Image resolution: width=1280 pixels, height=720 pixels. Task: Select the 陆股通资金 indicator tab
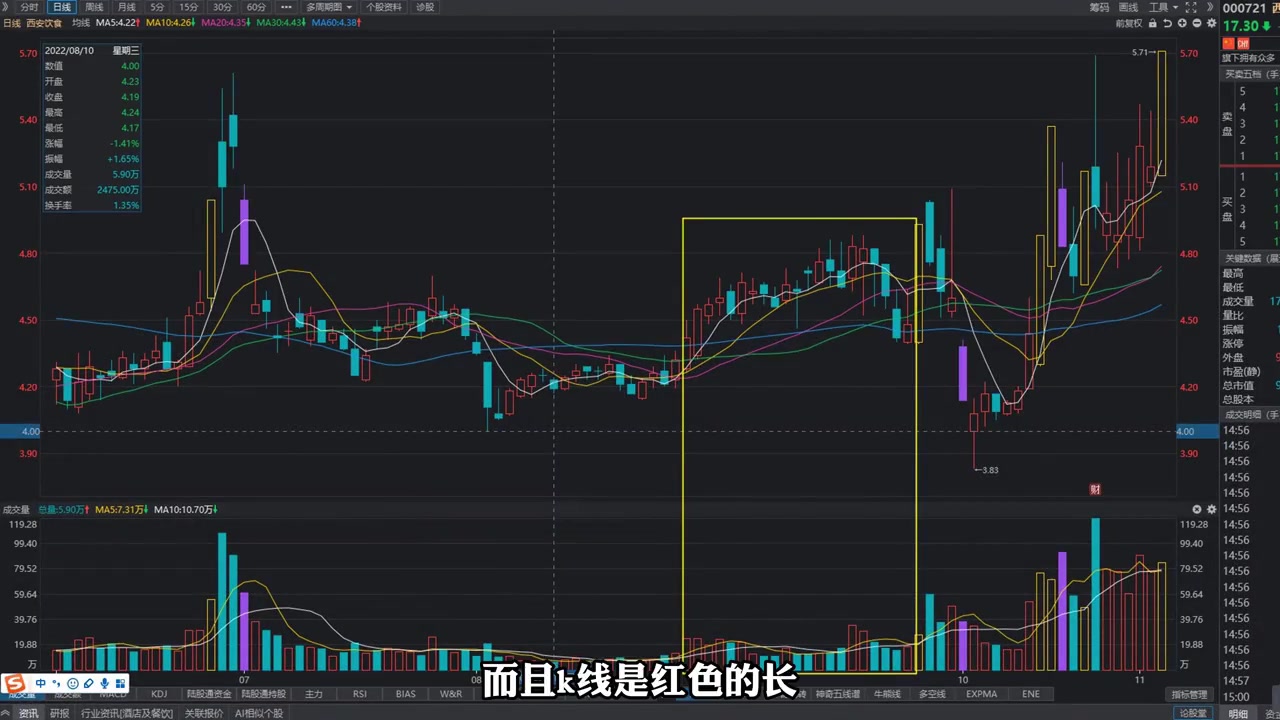point(209,693)
